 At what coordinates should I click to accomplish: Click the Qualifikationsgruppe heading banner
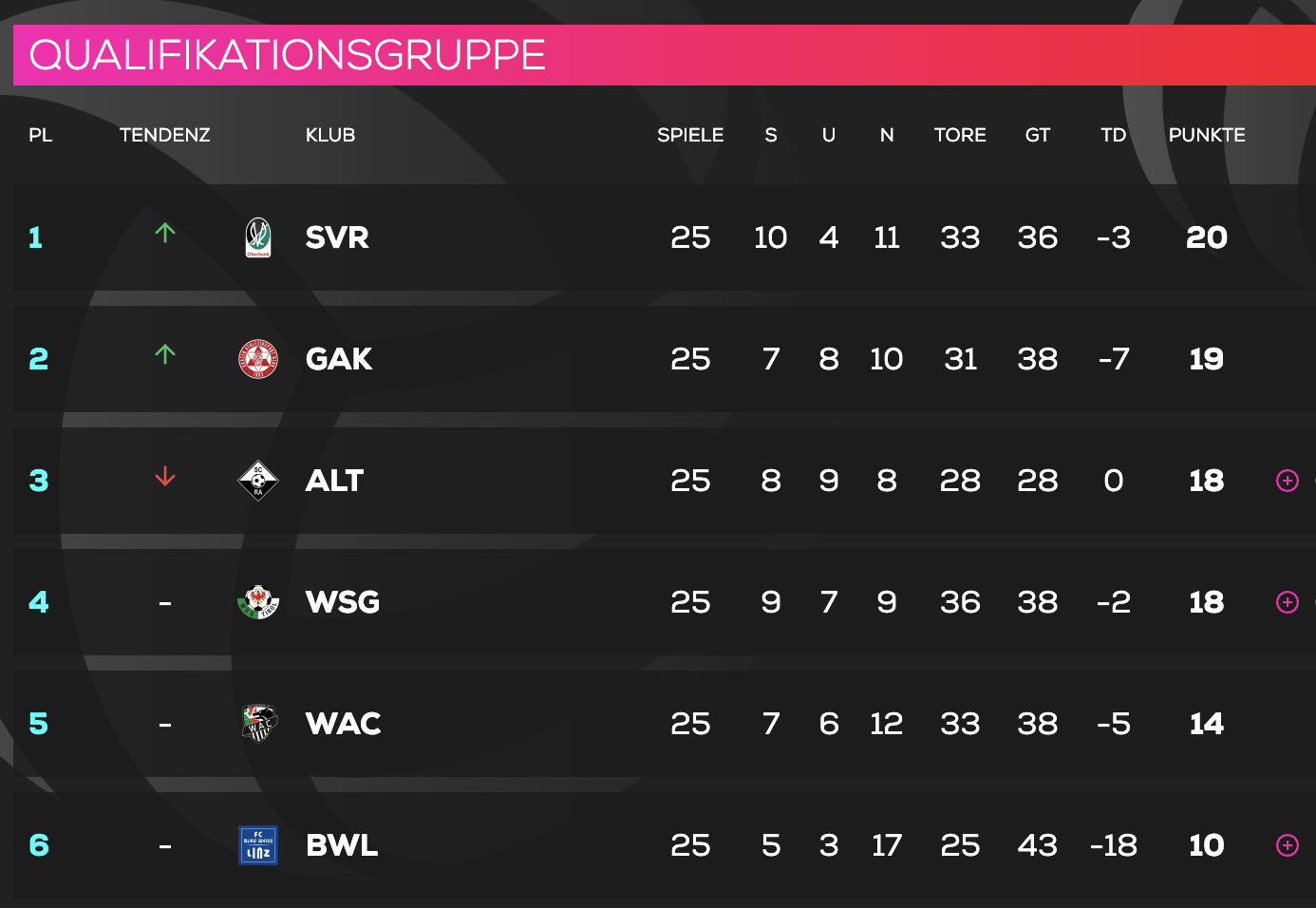tap(288, 55)
